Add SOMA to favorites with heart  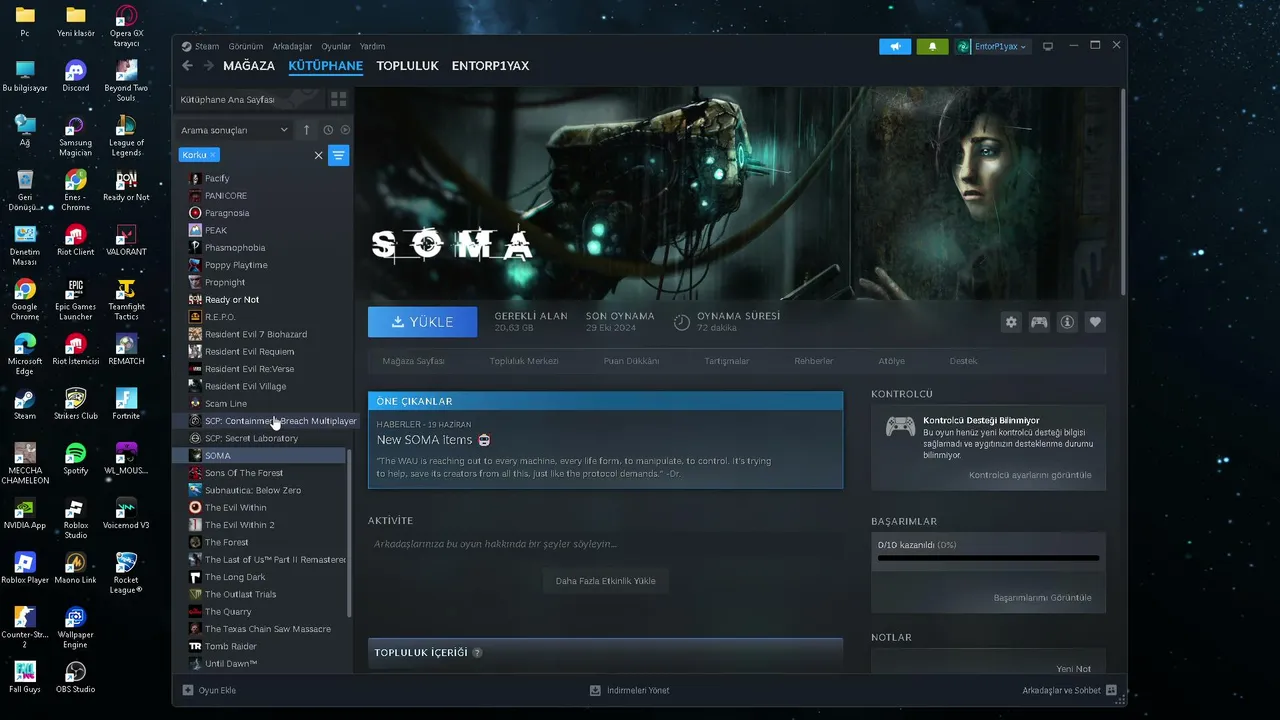(1095, 322)
